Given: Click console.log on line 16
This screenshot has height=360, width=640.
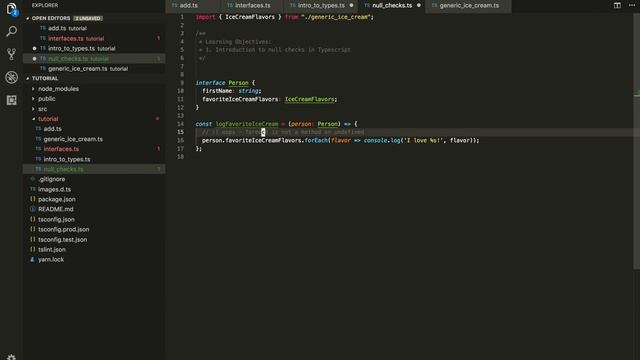Looking at the screenshot, I should tap(382, 140).
